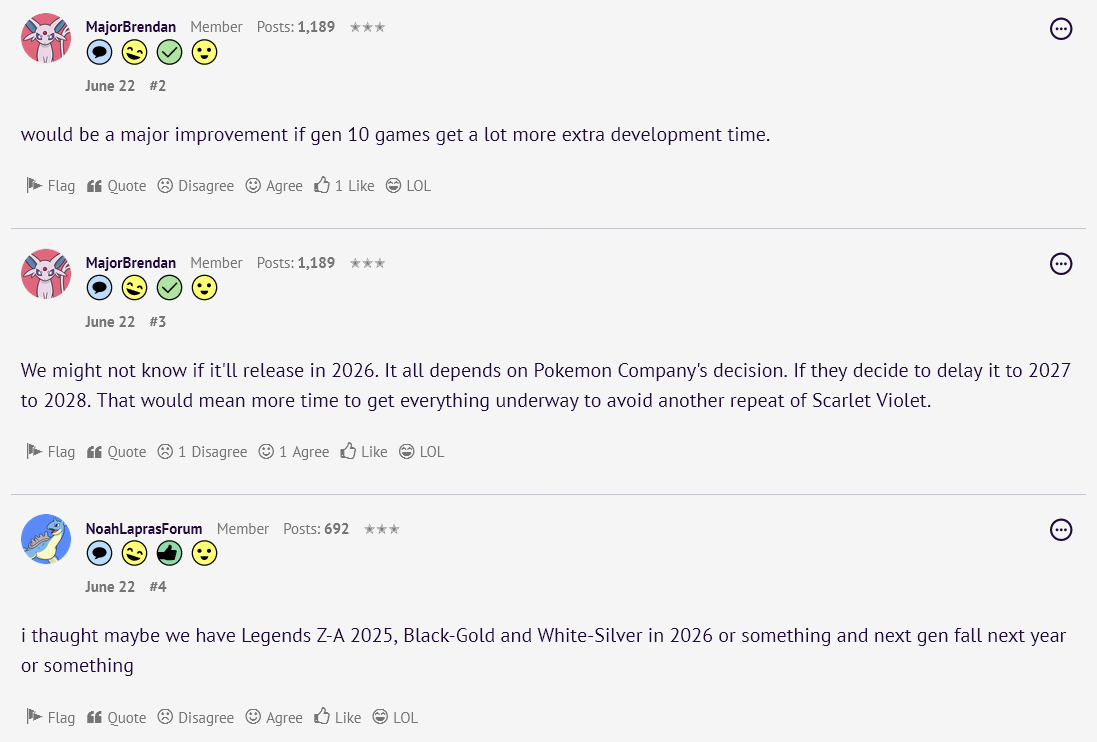1097x742 pixels.
Task: Open the #3 post permalink
Action: 157,322
